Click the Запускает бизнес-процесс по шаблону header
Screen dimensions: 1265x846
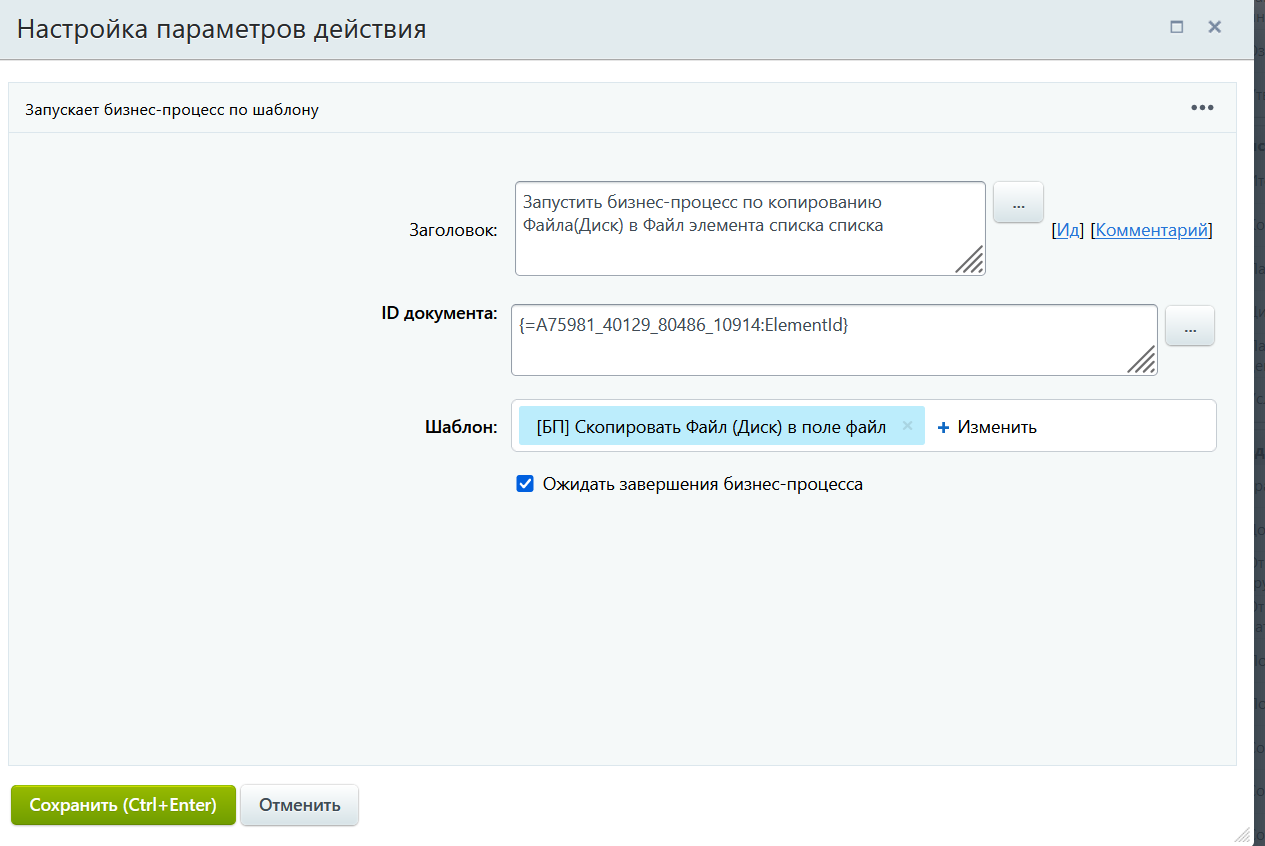(x=172, y=110)
